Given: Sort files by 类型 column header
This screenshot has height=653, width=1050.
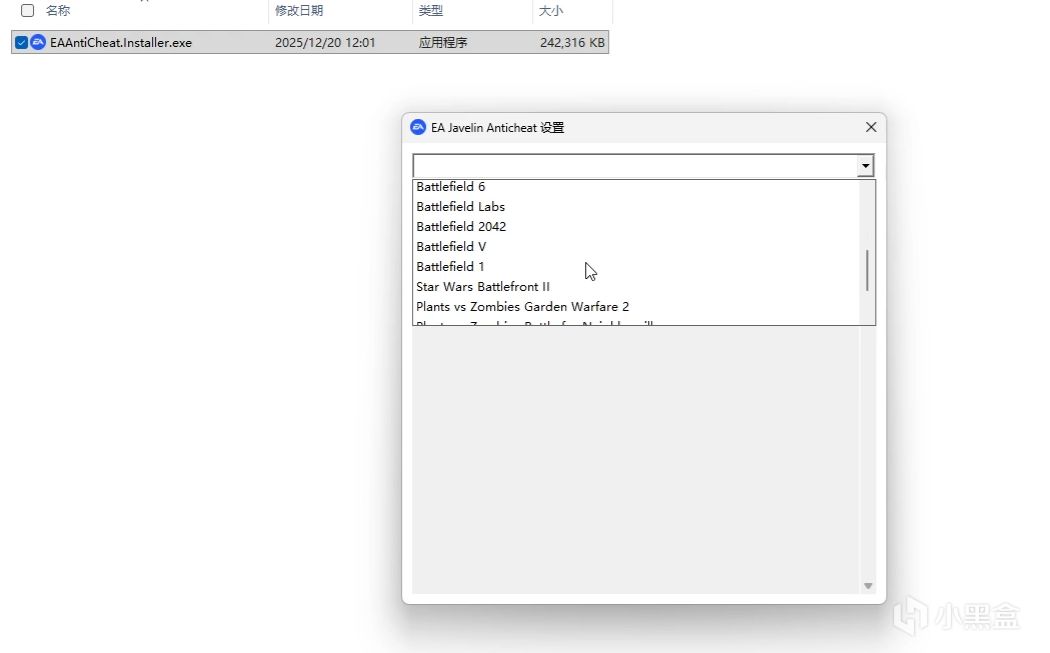Looking at the screenshot, I should pyautogui.click(x=431, y=11).
